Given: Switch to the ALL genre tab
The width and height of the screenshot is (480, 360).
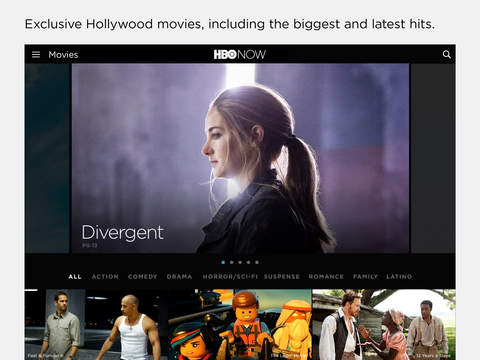Looking at the screenshot, I should point(75,277).
